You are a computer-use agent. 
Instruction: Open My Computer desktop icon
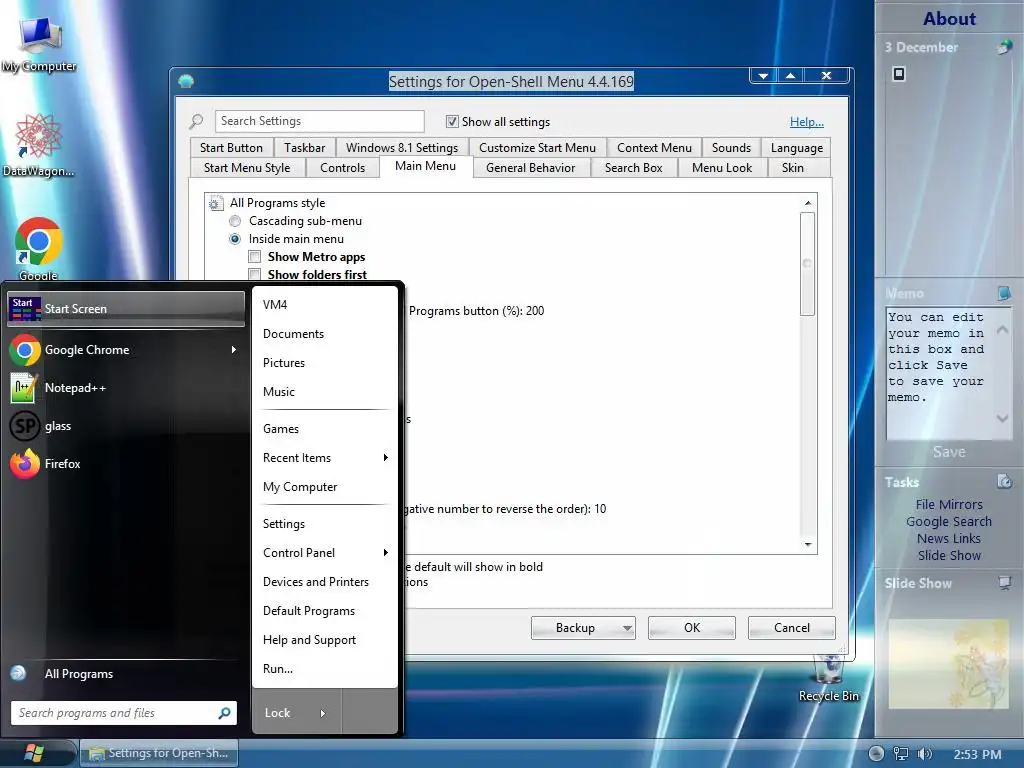pyautogui.click(x=39, y=43)
